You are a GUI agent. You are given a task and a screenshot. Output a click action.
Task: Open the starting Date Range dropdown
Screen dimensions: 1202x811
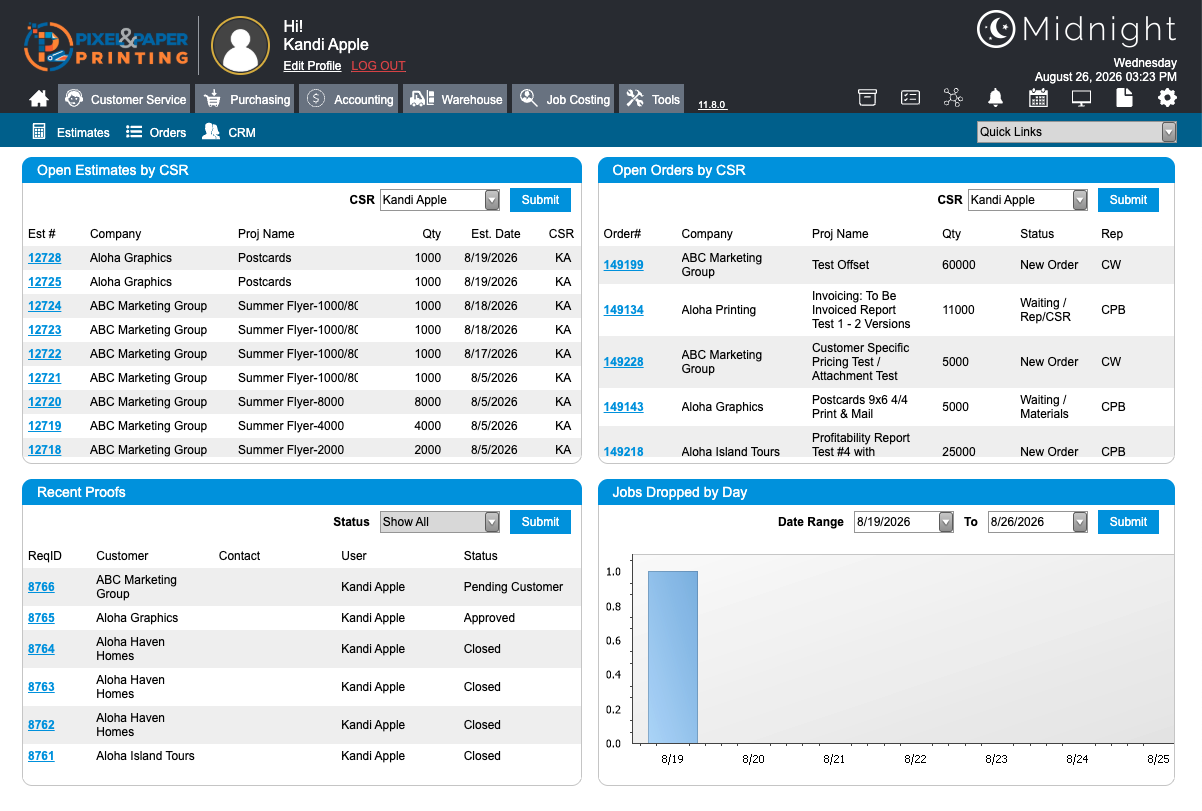[x=904, y=522]
